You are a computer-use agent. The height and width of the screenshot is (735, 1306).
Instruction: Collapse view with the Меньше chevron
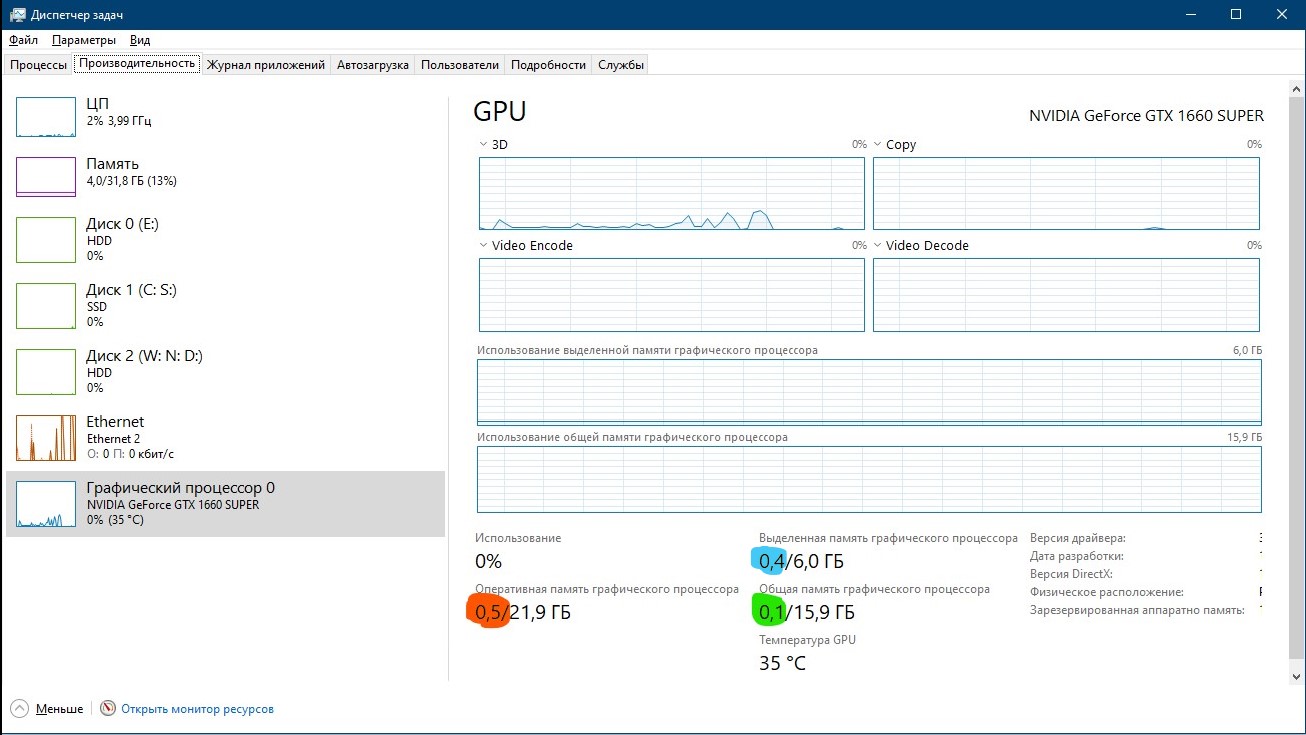click(19, 708)
